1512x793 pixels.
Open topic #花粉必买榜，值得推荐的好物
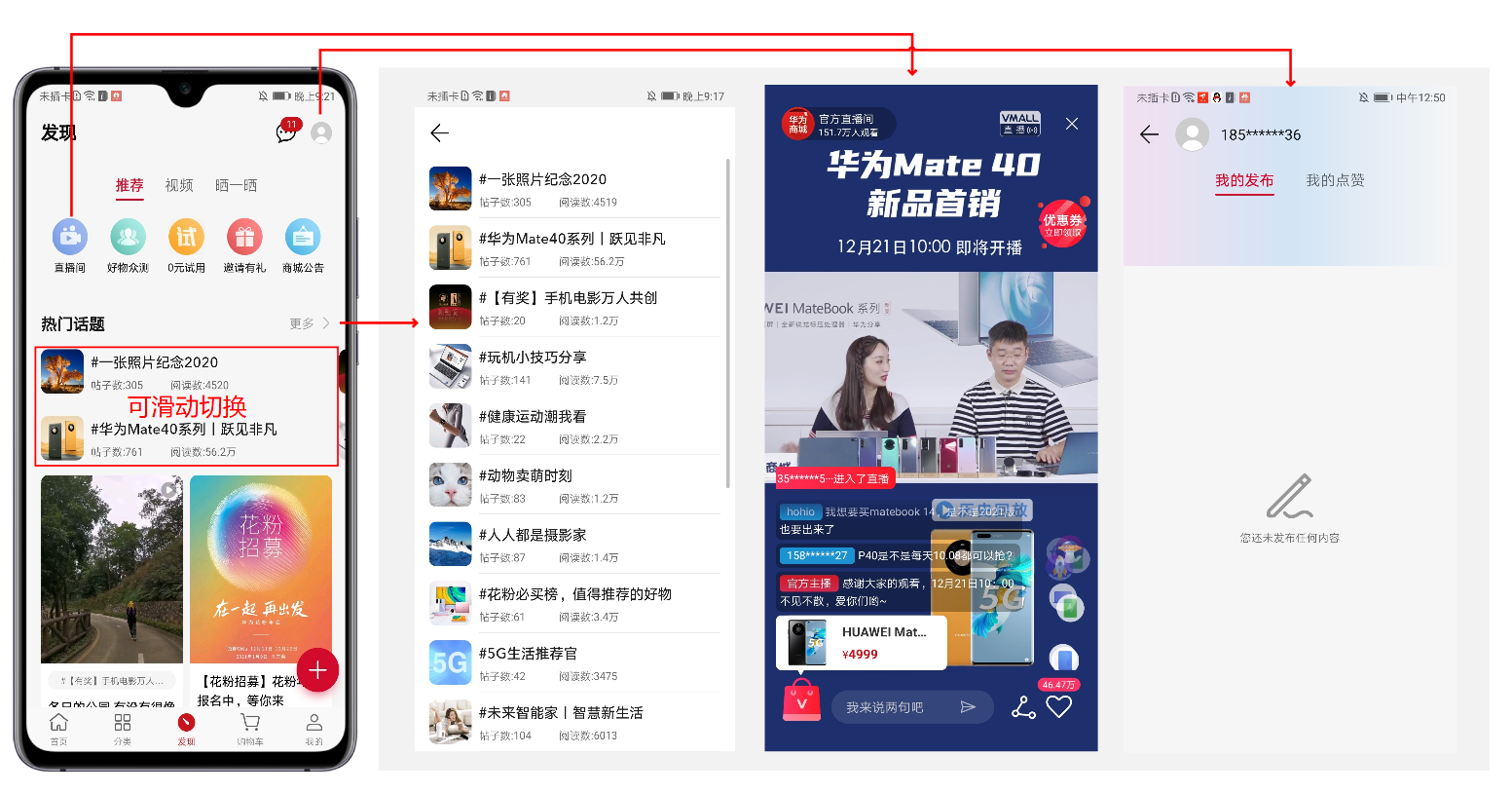[x=574, y=604]
